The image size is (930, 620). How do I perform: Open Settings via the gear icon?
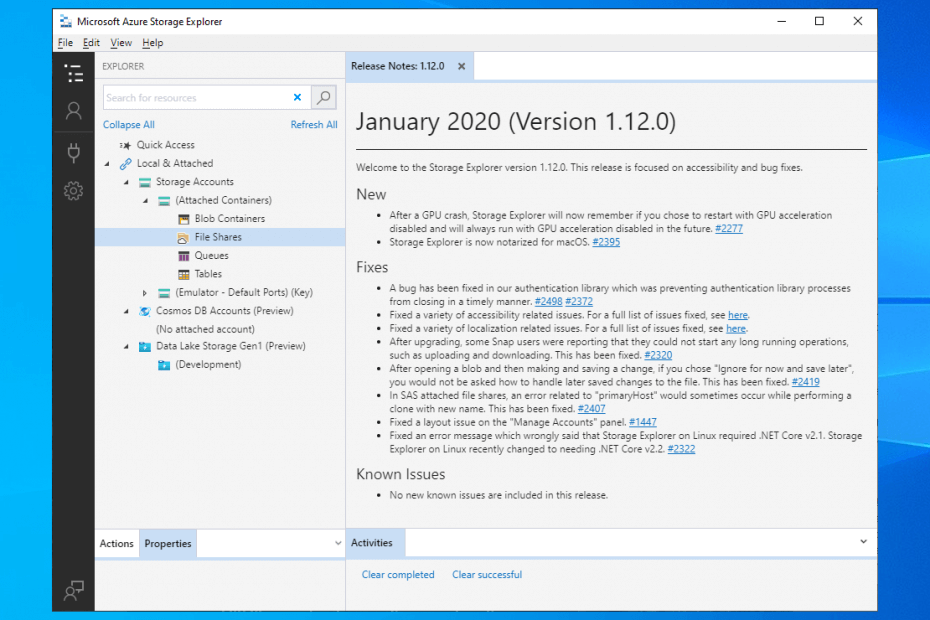73,190
